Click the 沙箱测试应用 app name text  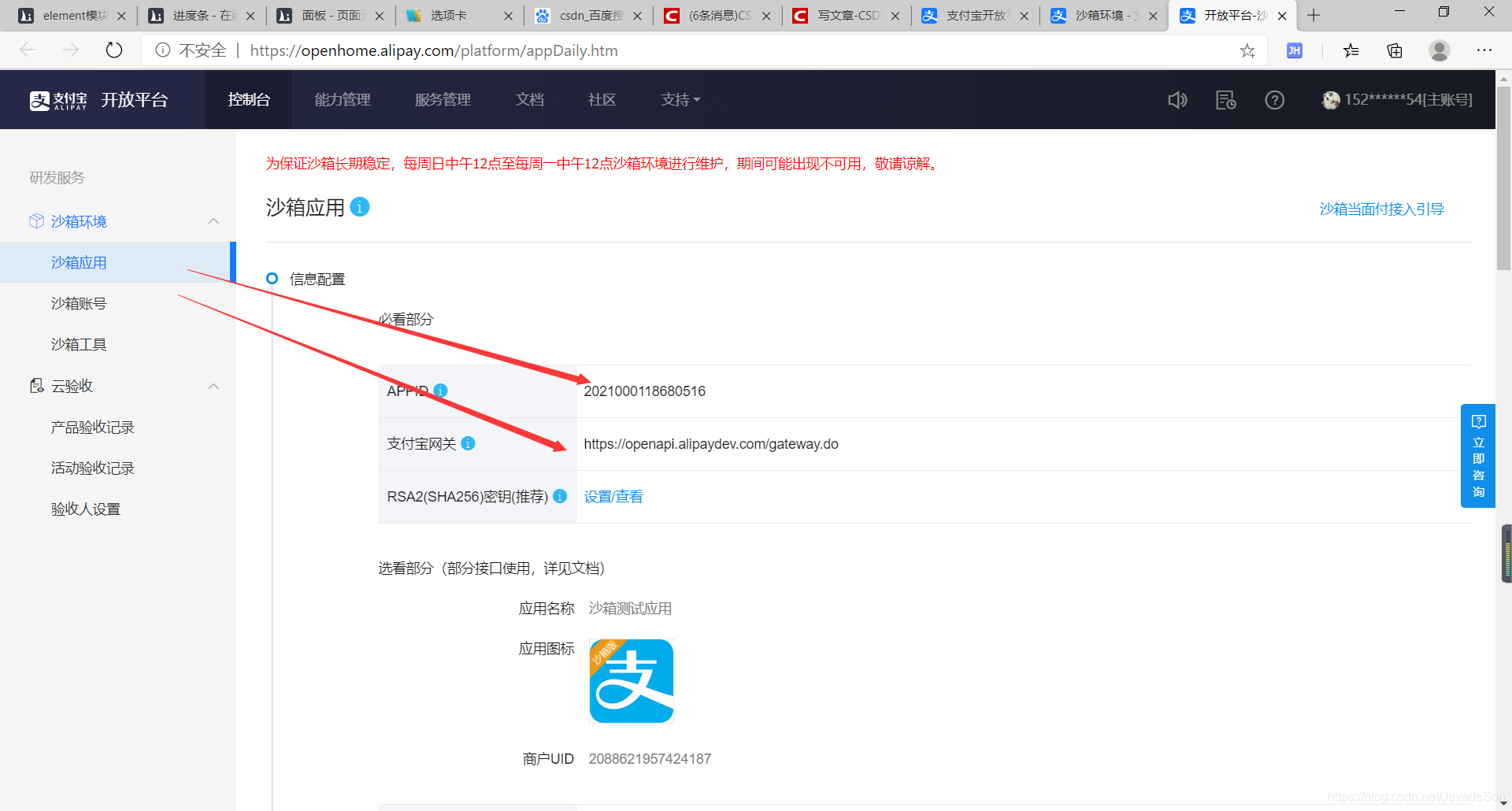click(630, 608)
